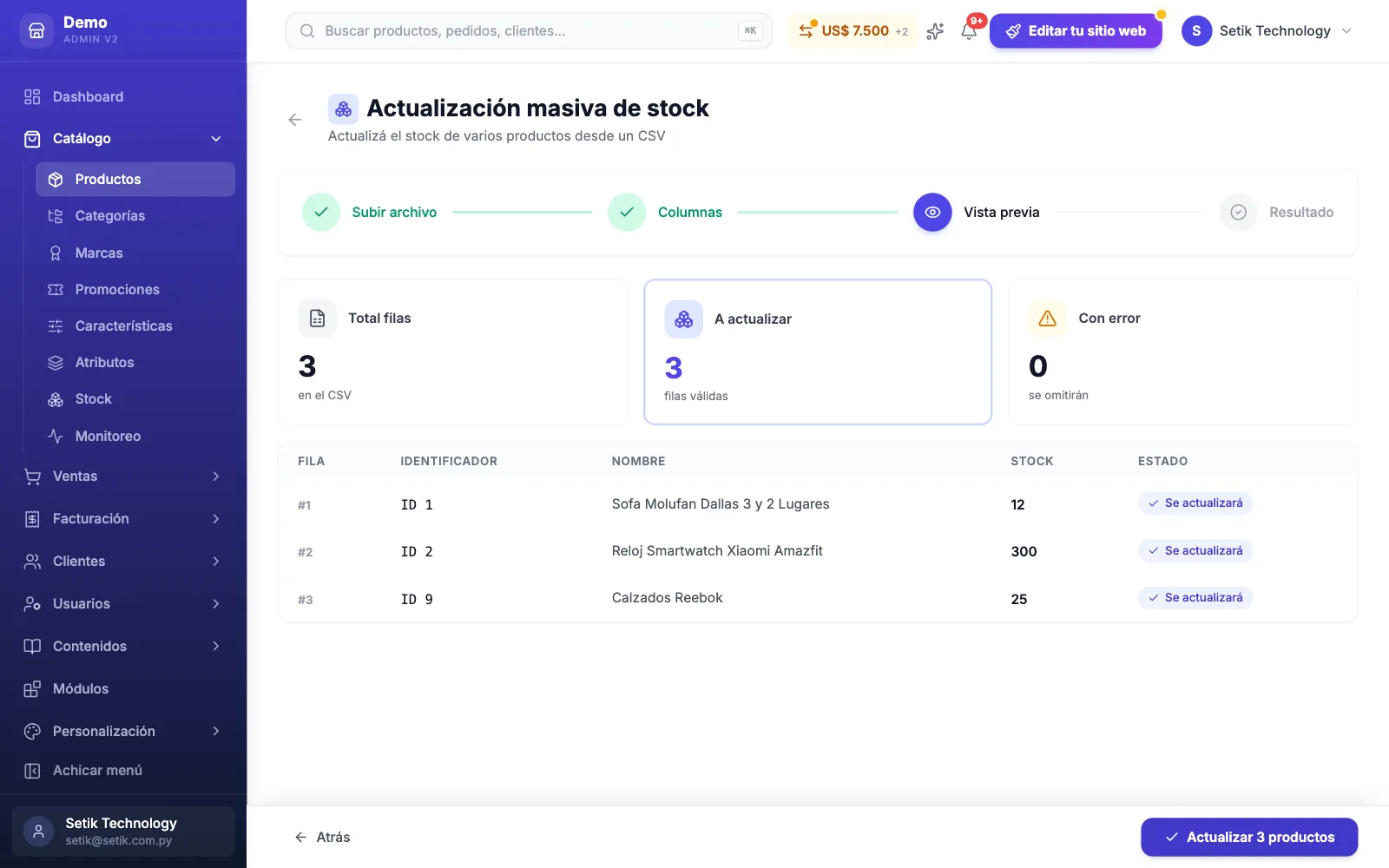Click the Con error warning triangle icon
The image size is (1389, 868).
[1048, 319]
